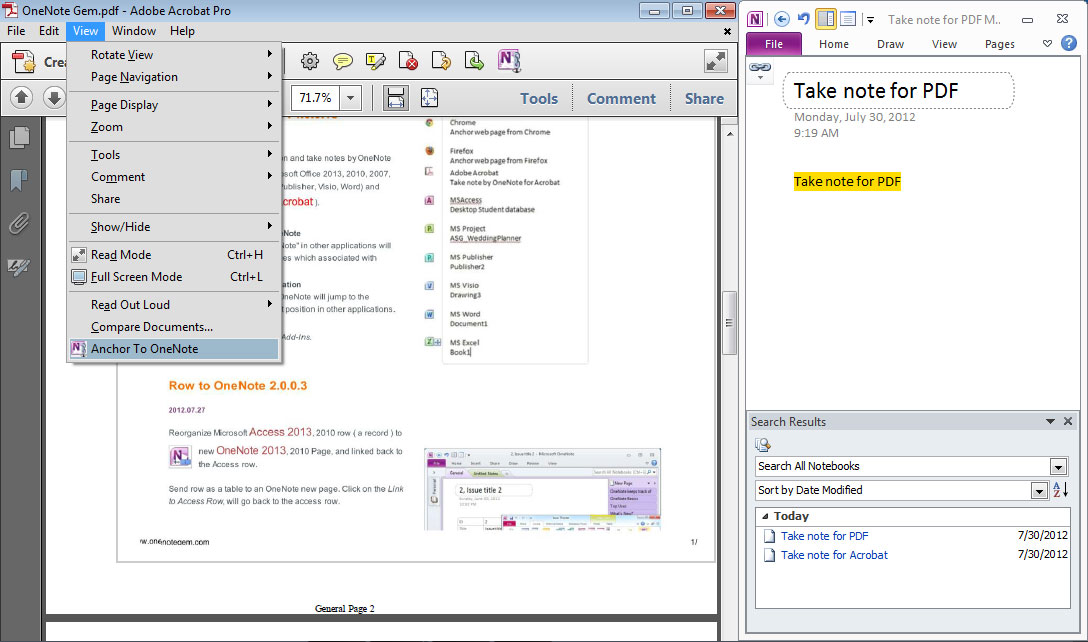Open the settings gear icon in Acrobat toolbar
1088x642 pixels.
pyautogui.click(x=309, y=61)
